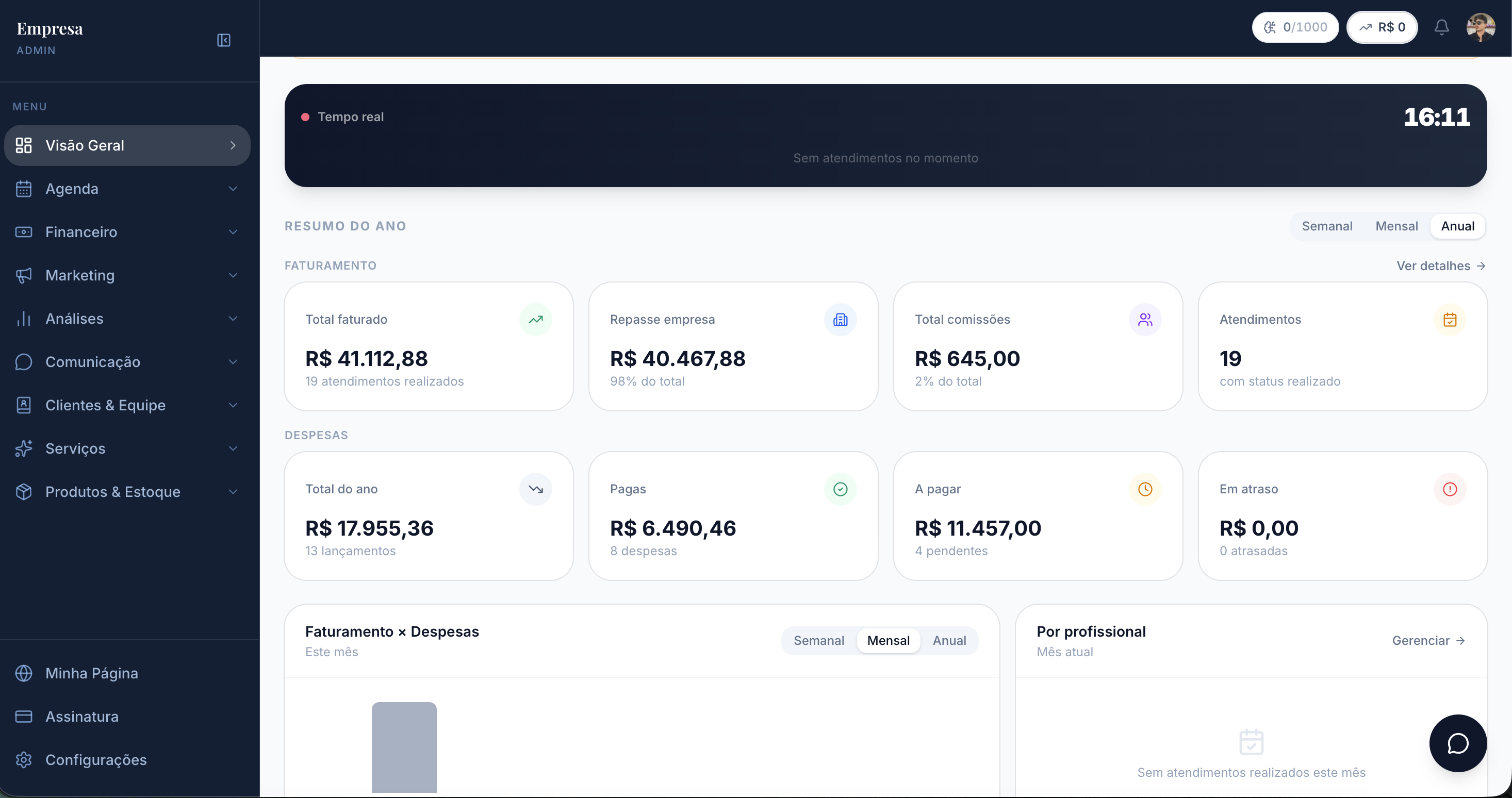Click the Assinatura credit card icon
The width and height of the screenshot is (1512, 798).
[24, 717]
